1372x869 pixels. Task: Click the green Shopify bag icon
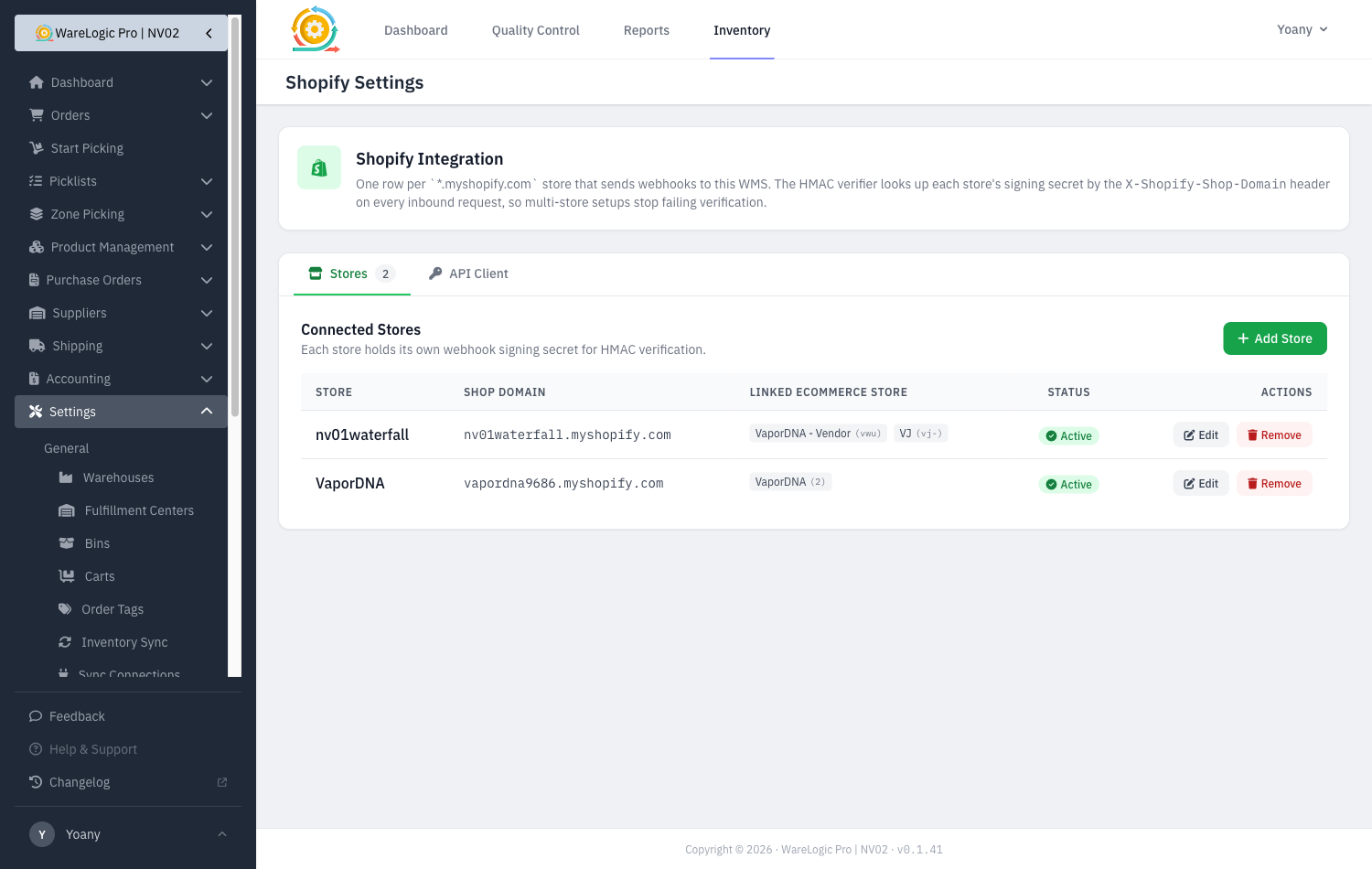[319, 167]
